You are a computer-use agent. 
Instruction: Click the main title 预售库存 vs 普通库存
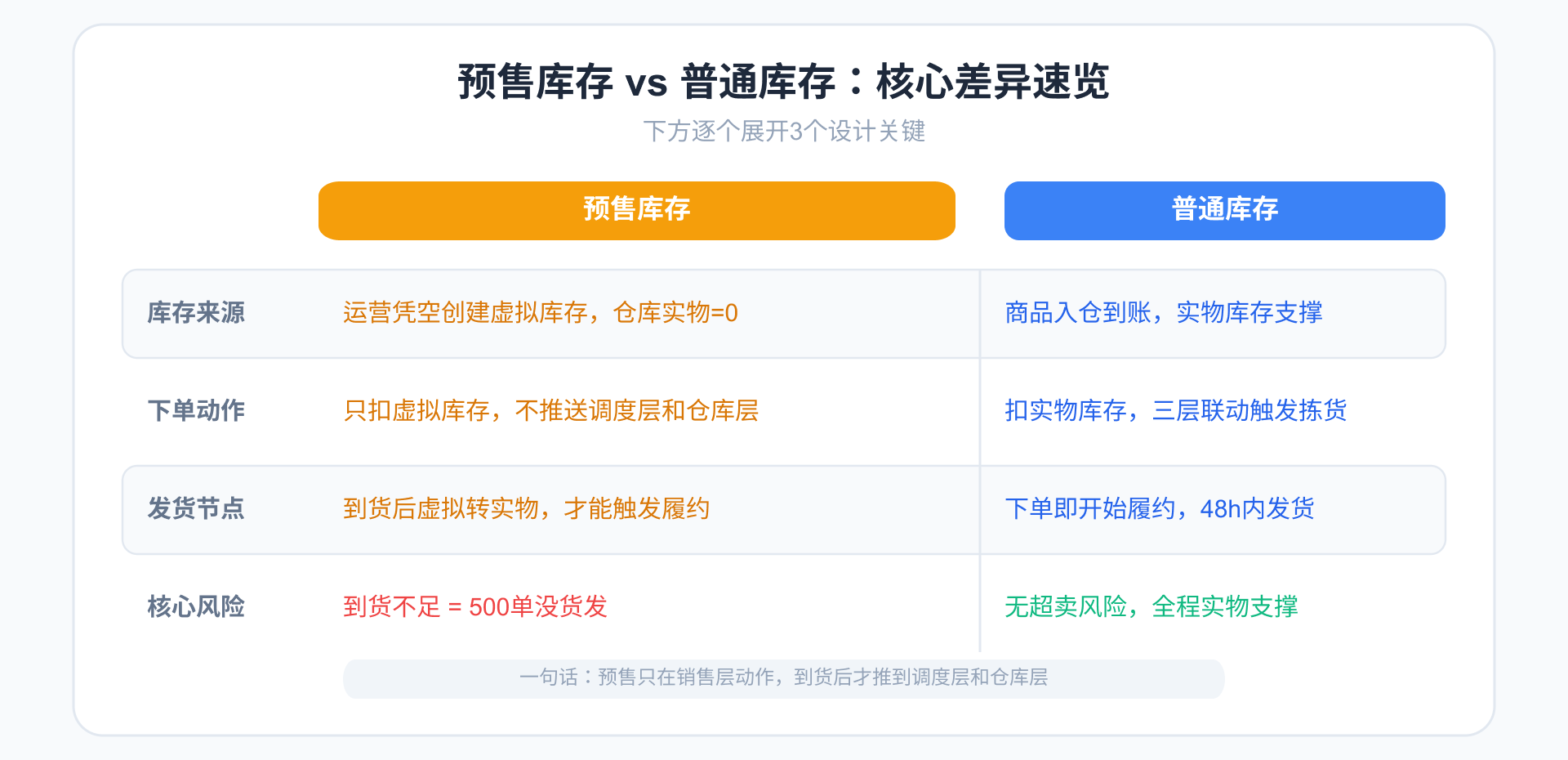[x=783, y=82]
